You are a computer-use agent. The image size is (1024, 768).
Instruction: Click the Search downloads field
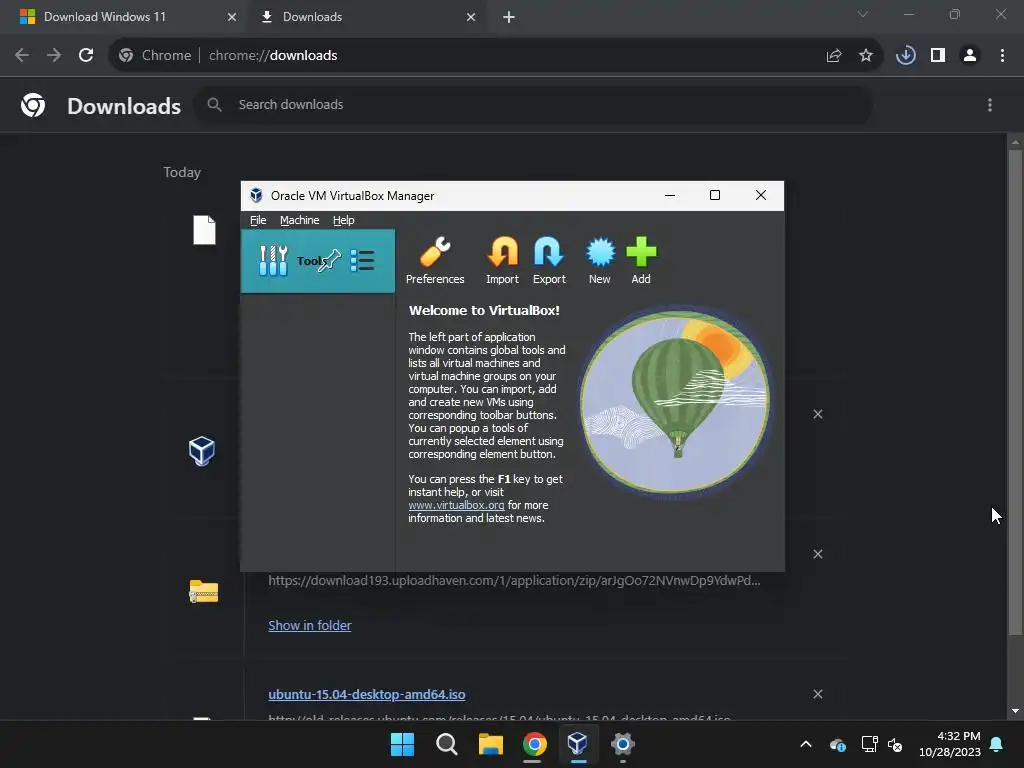pos(533,104)
